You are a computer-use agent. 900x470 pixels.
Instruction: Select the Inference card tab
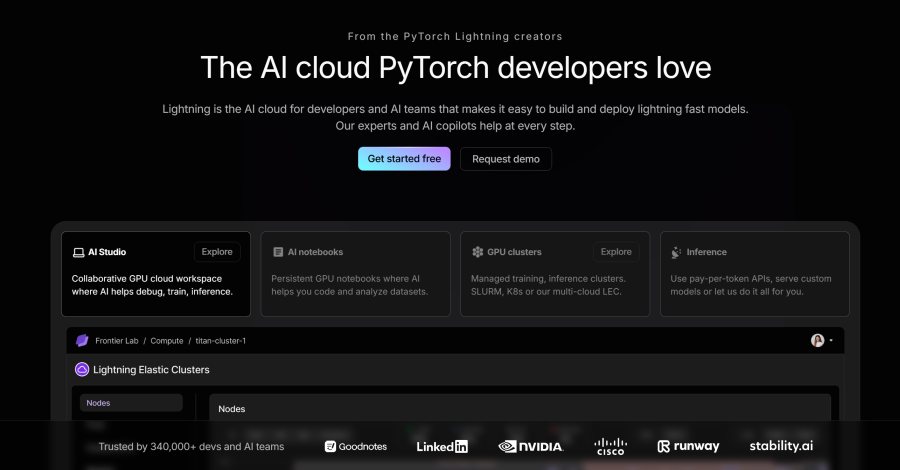pyautogui.click(x=755, y=274)
